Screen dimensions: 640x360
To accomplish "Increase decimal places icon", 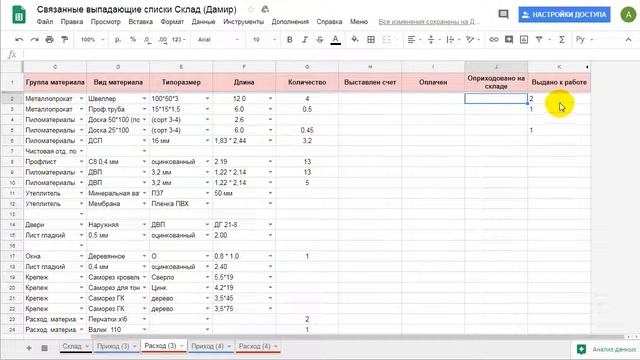I will pyautogui.click(x=162, y=40).
